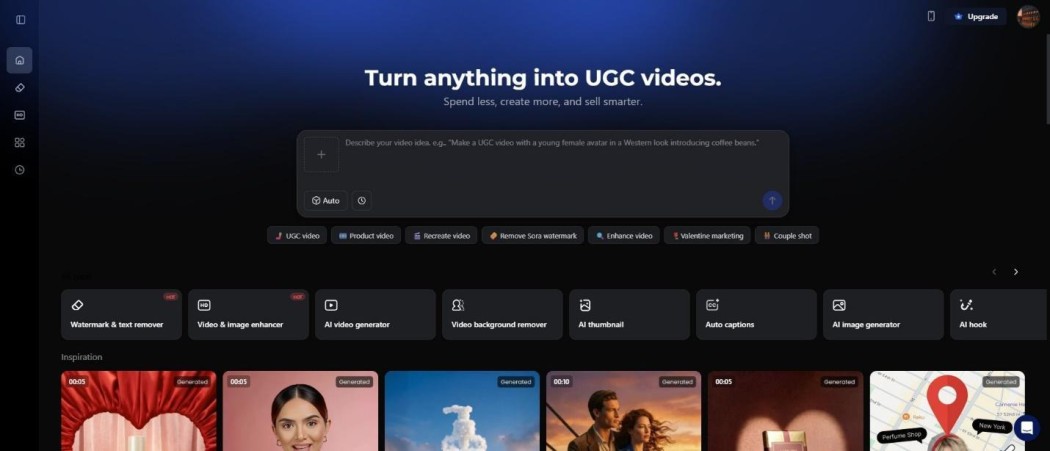The image size is (1050, 451).
Task: Click the Upgrade button
Action: coord(976,16)
